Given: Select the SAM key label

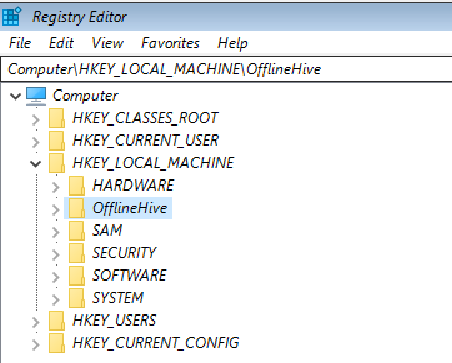Looking at the screenshot, I should [107, 230].
